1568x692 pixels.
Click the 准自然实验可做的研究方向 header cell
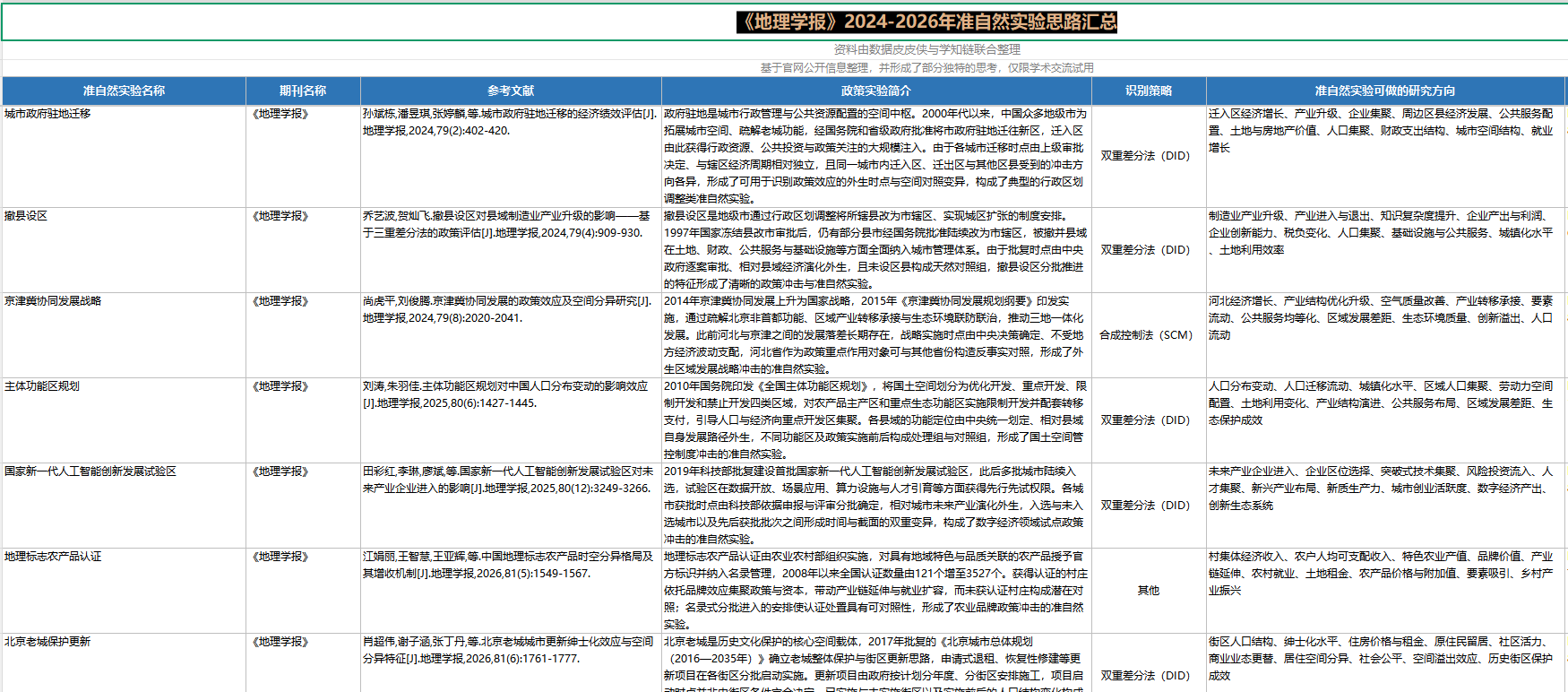[1385, 91]
